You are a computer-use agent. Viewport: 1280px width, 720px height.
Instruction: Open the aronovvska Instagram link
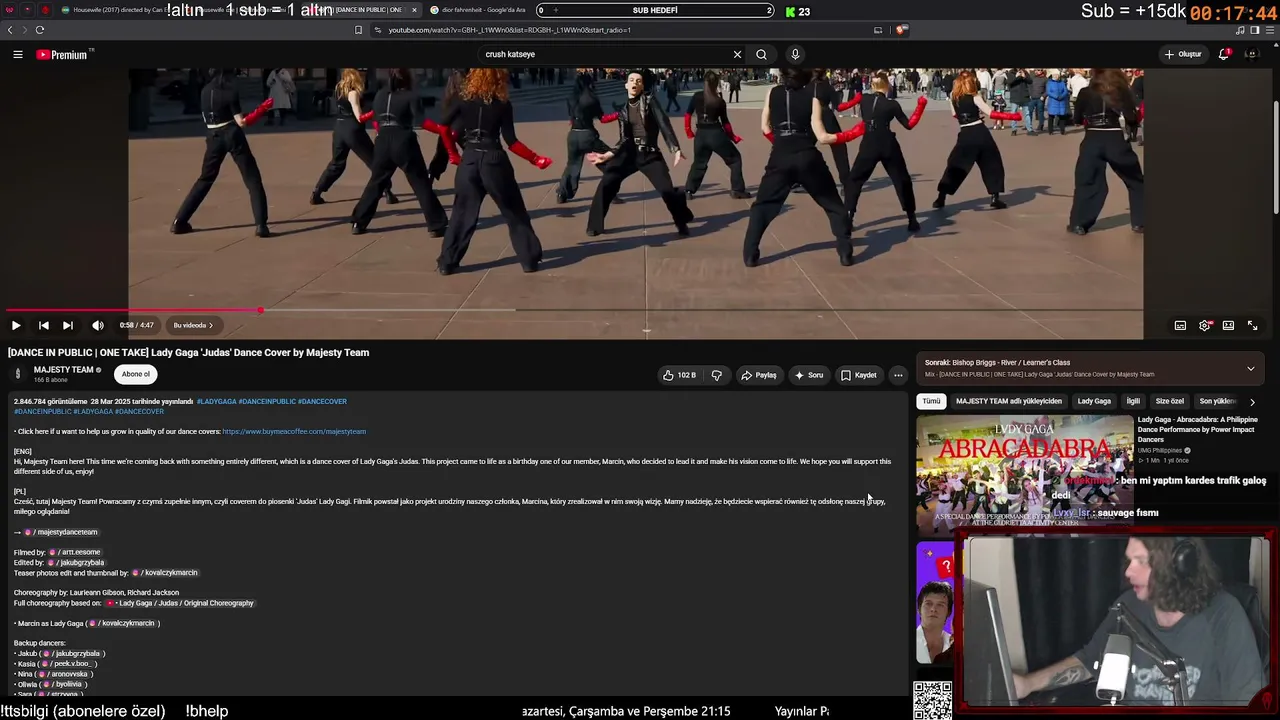coord(65,674)
